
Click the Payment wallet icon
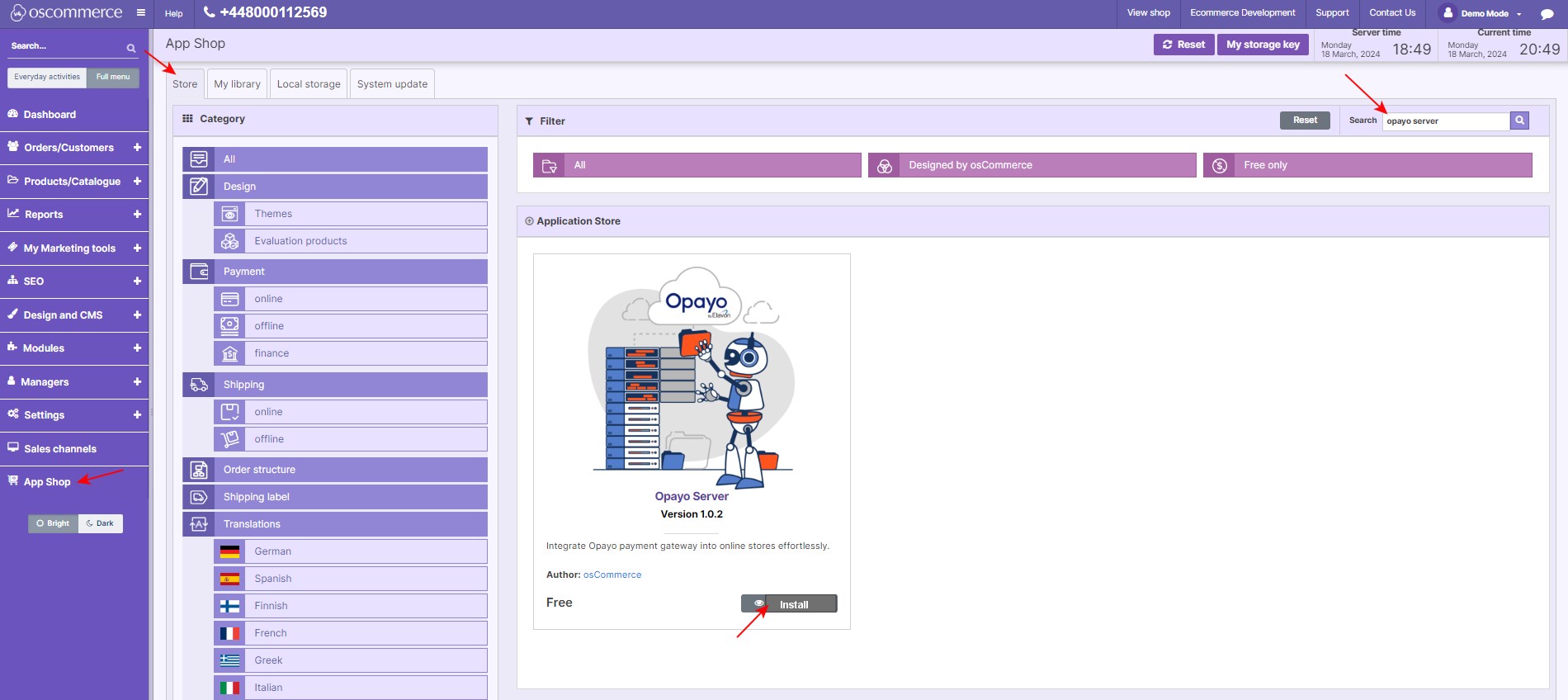point(199,272)
